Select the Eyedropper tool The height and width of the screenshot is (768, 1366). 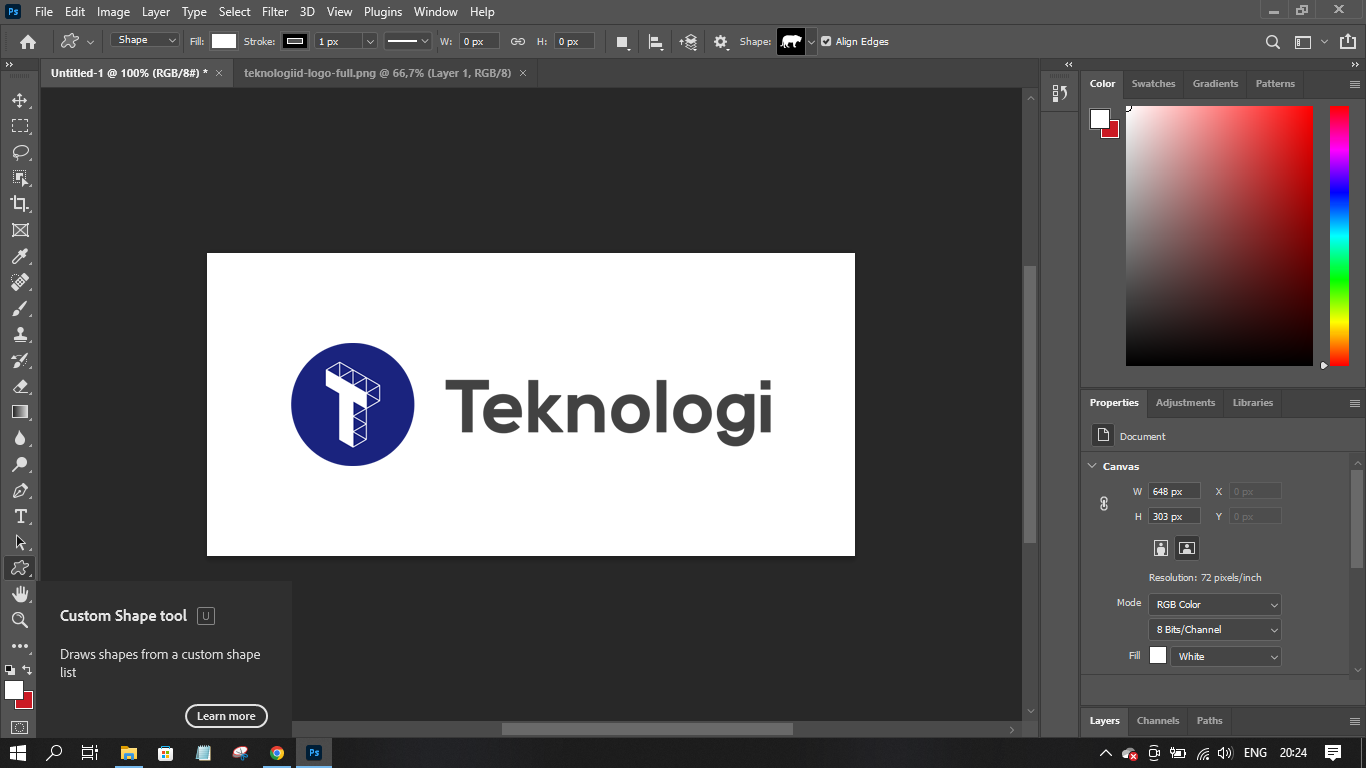[20, 256]
